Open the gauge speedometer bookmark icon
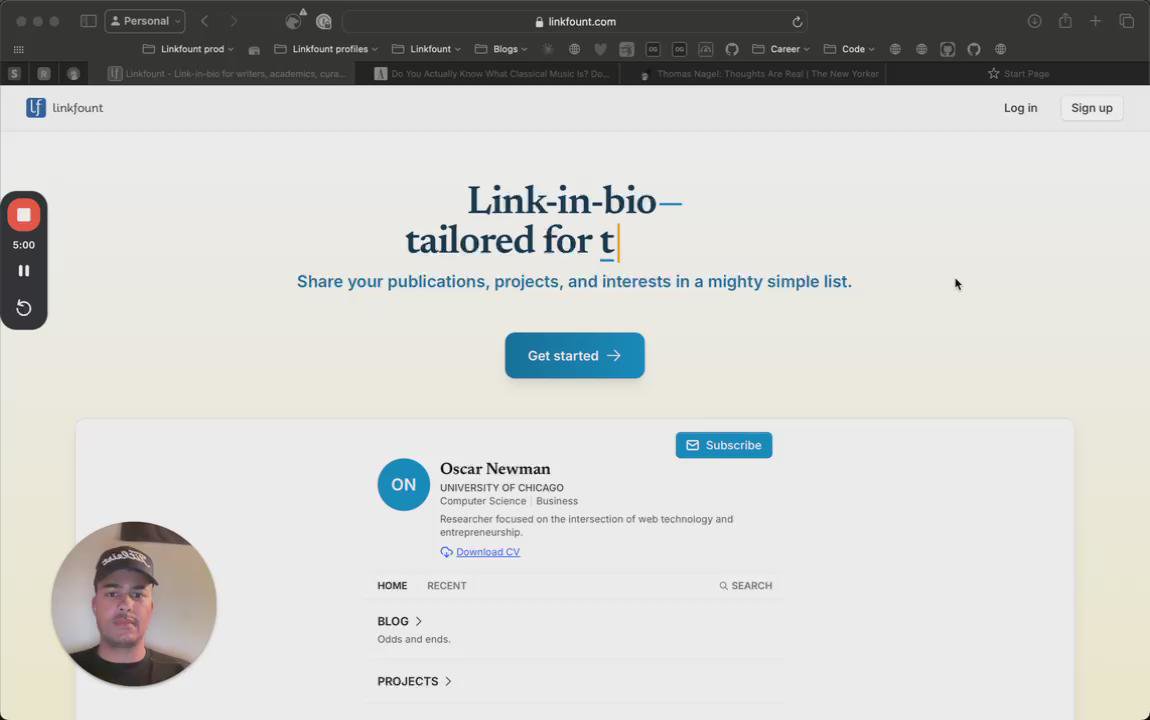The image size is (1150, 720). (x=706, y=49)
